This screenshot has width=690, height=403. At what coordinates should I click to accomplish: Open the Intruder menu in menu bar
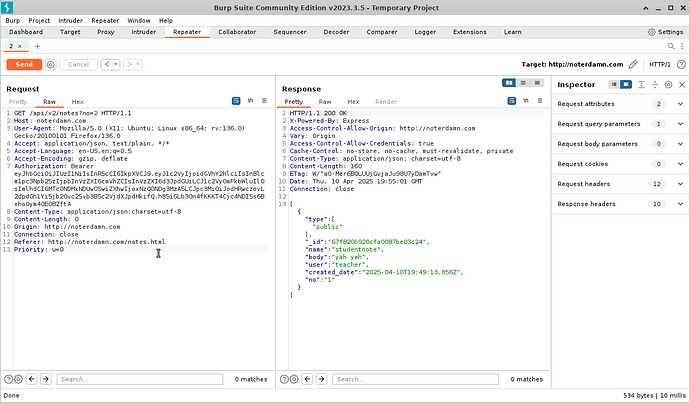tap(70, 21)
